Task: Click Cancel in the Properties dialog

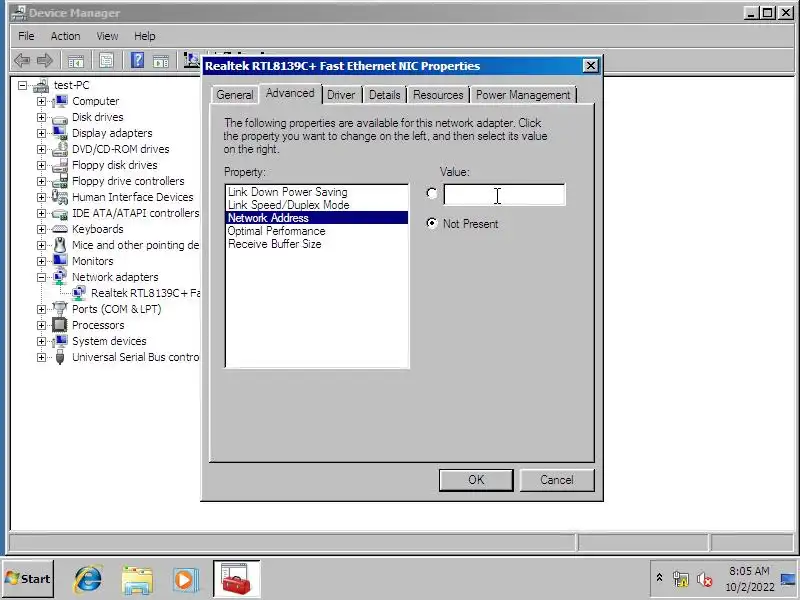Action: [557, 480]
